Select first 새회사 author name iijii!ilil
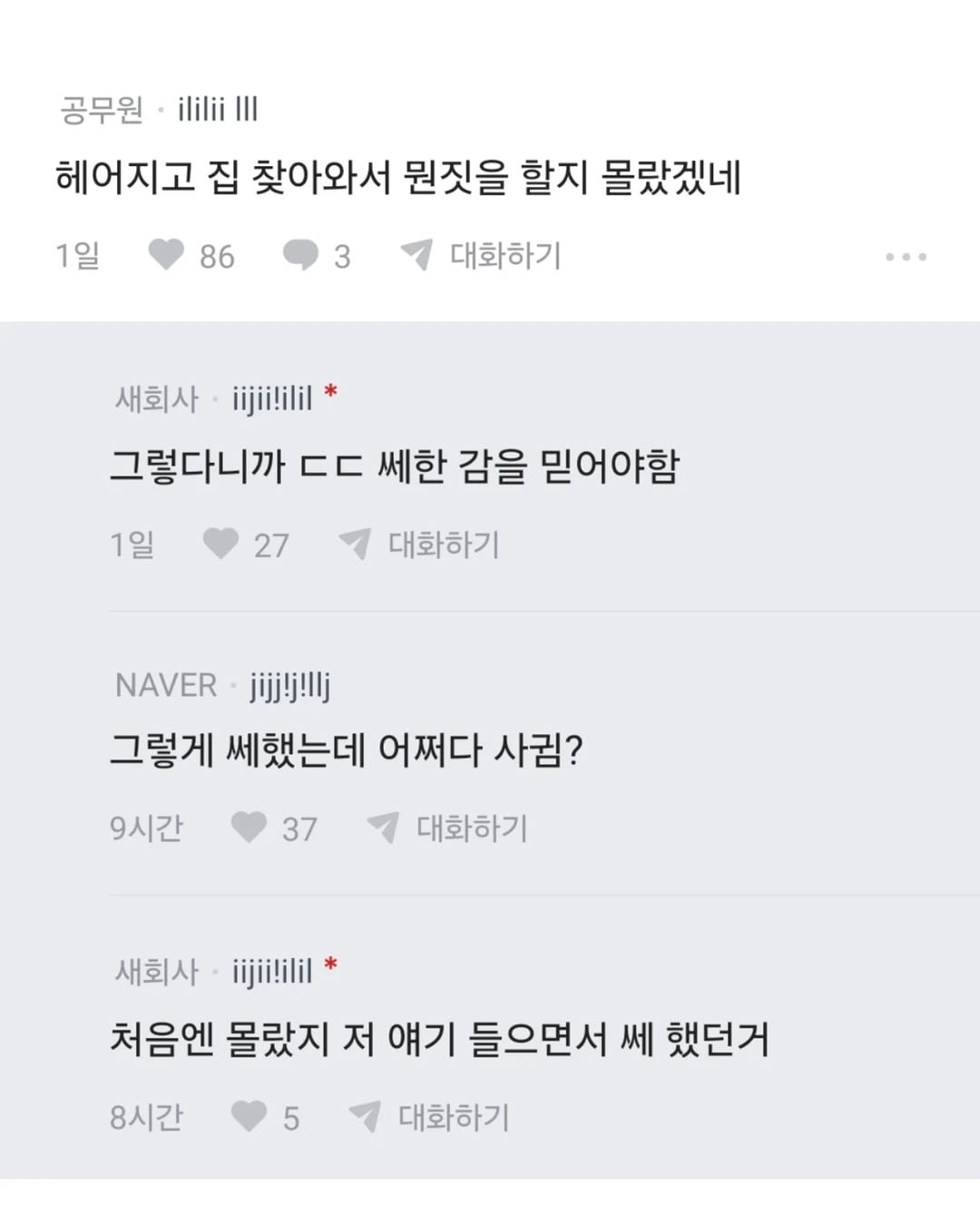This screenshot has width=980, height=1224. 272,398
